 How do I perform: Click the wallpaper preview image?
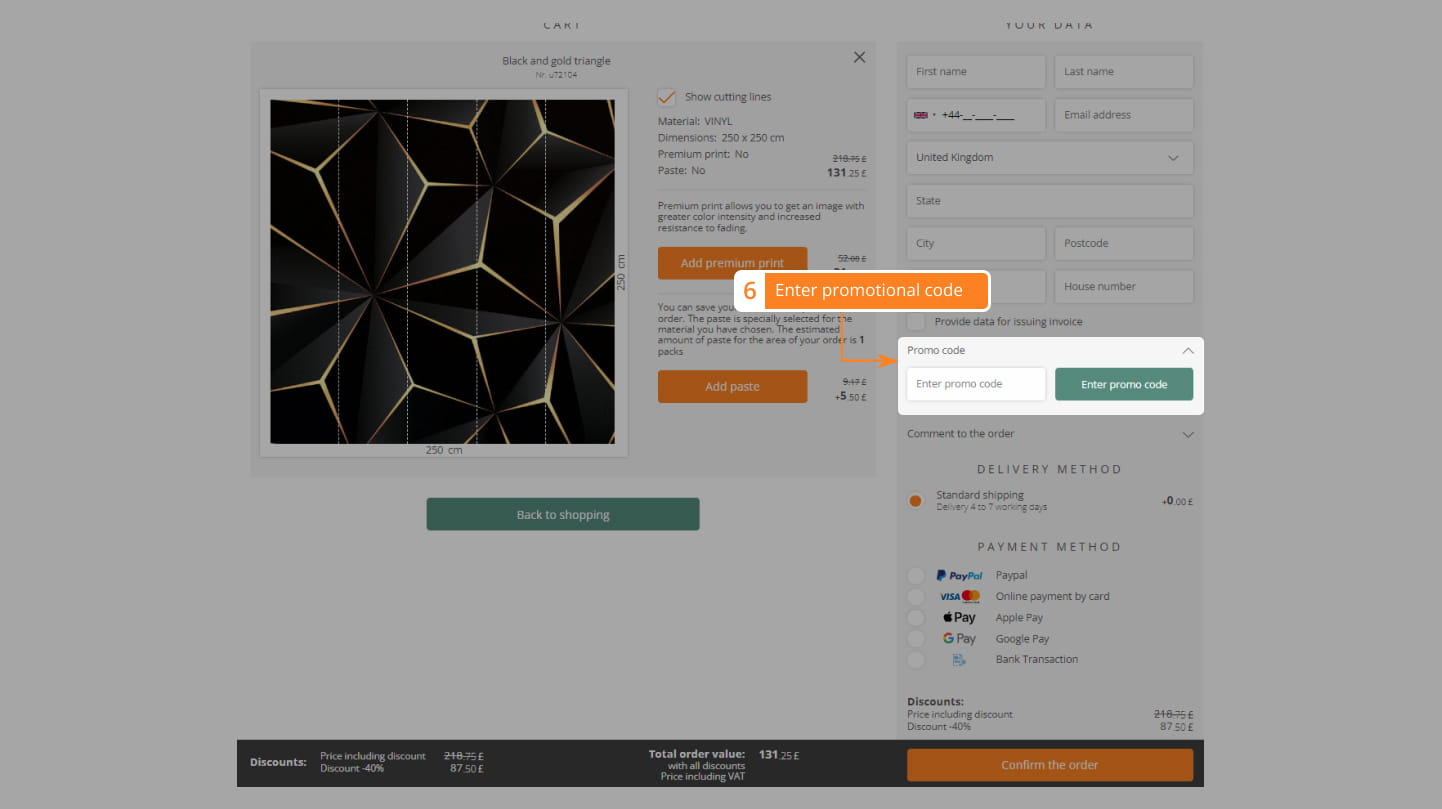(442, 271)
